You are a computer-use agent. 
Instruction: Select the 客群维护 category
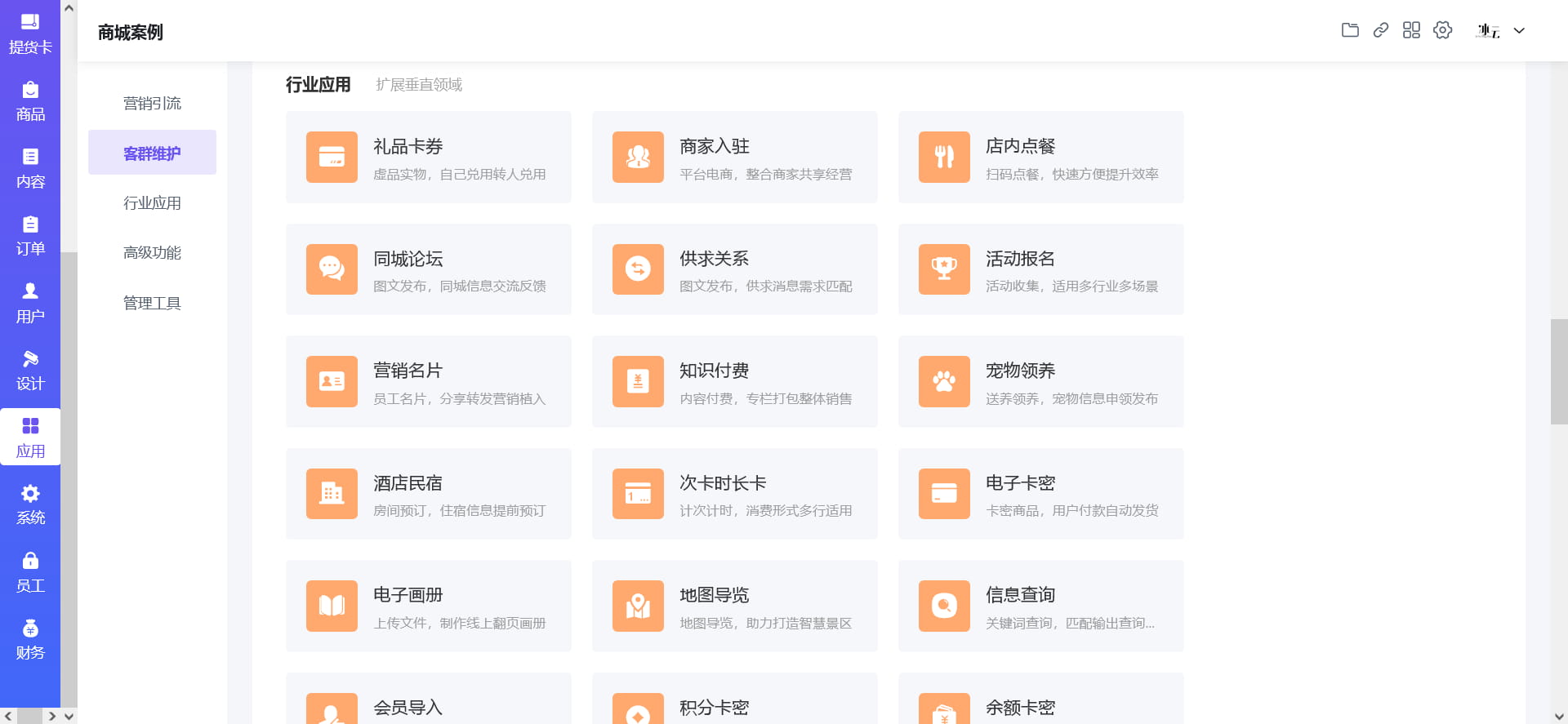tap(152, 153)
